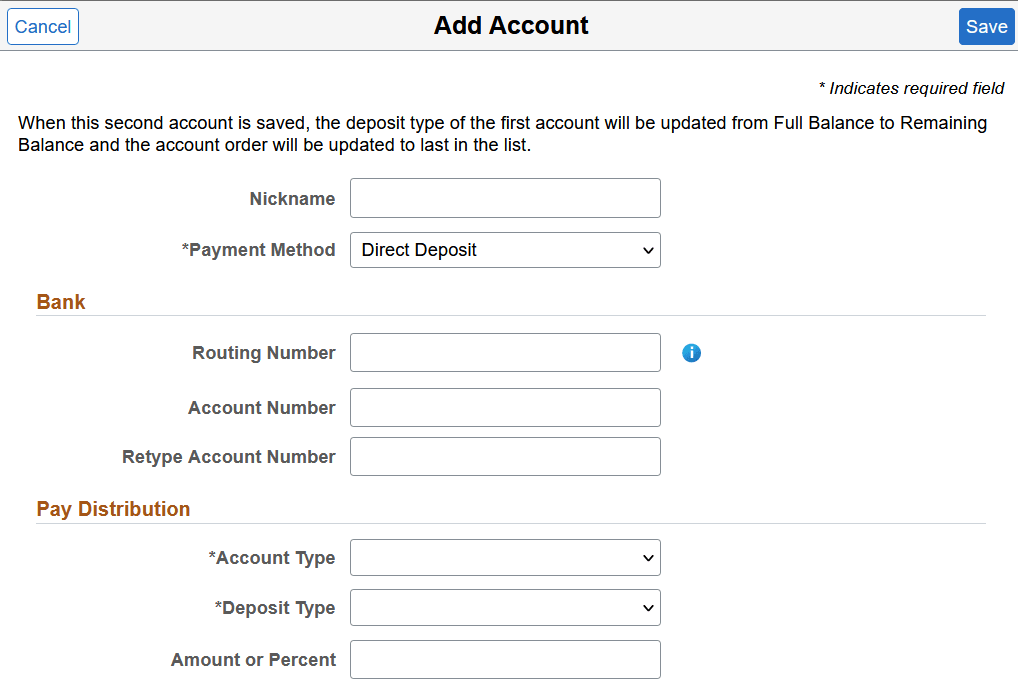
Task: Click the Retype Account Number field
Action: point(504,456)
